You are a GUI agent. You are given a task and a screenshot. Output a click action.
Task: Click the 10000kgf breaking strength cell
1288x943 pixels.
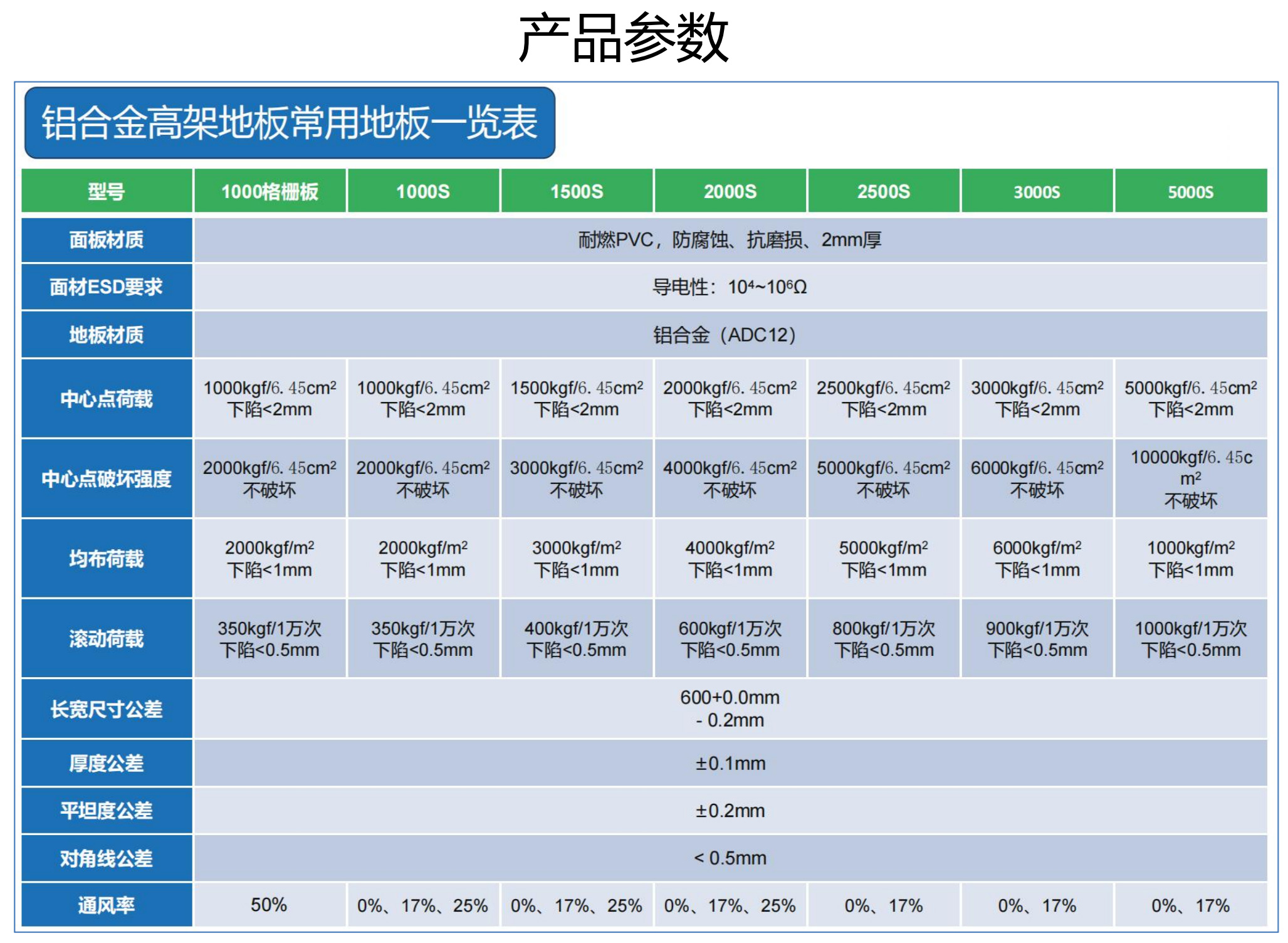pos(1191,479)
